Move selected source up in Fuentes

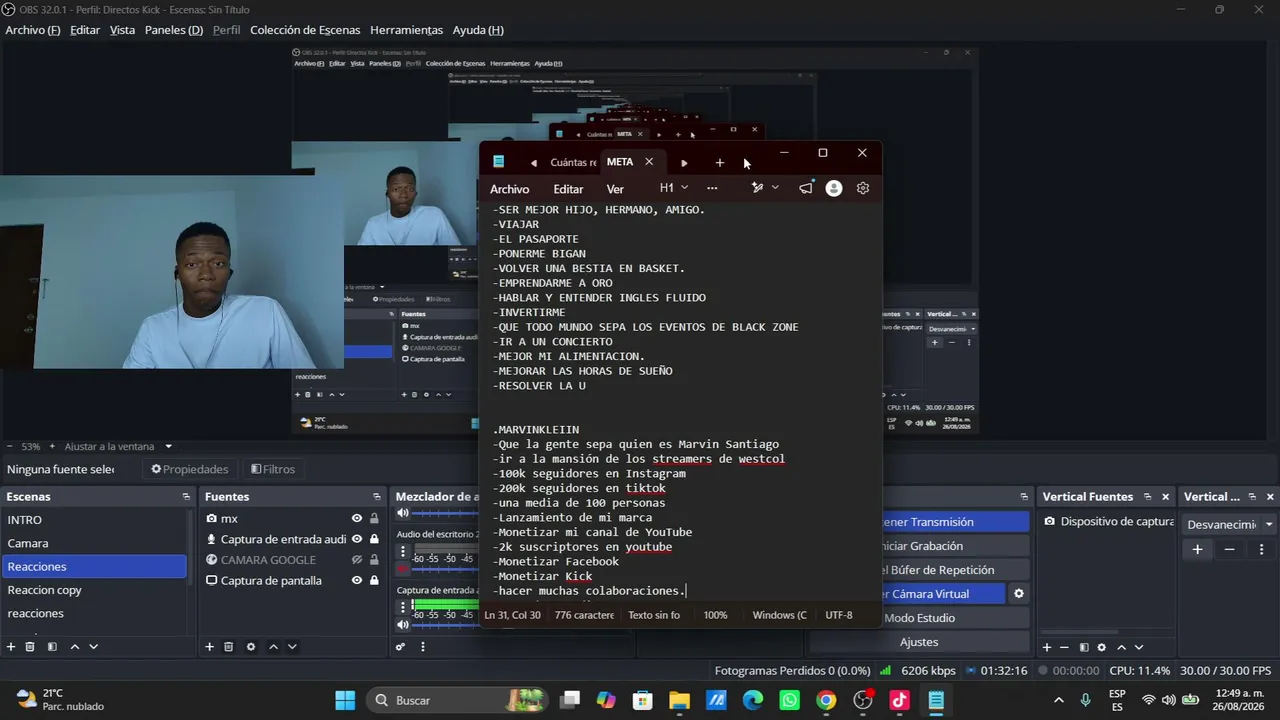tap(273, 647)
